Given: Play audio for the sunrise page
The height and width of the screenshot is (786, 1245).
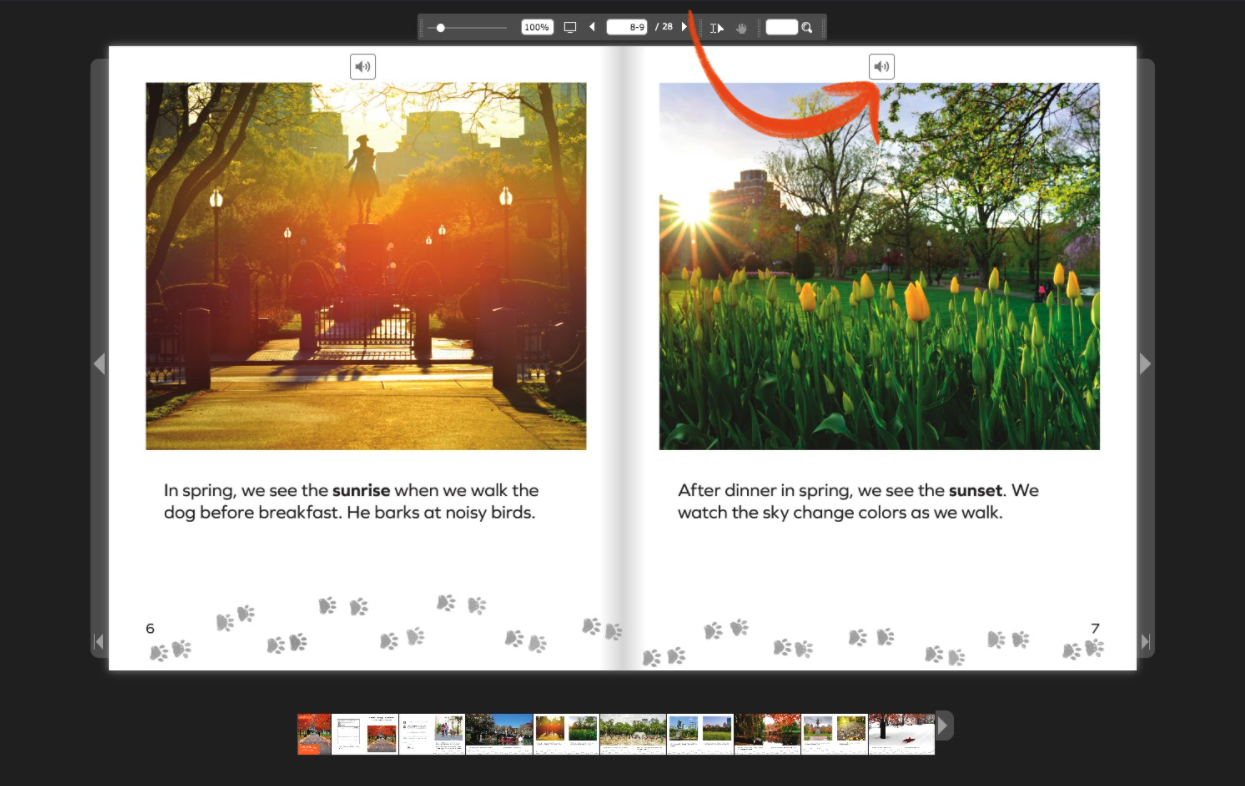Looking at the screenshot, I should [362, 67].
